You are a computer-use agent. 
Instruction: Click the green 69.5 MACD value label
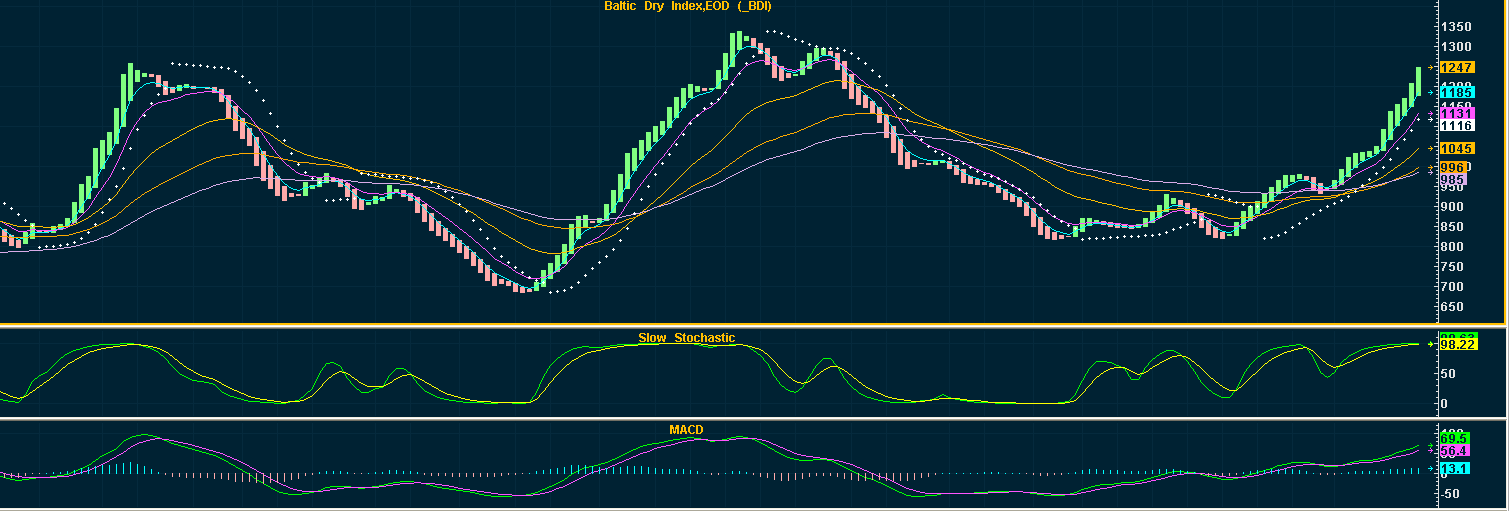pyautogui.click(x=1454, y=438)
